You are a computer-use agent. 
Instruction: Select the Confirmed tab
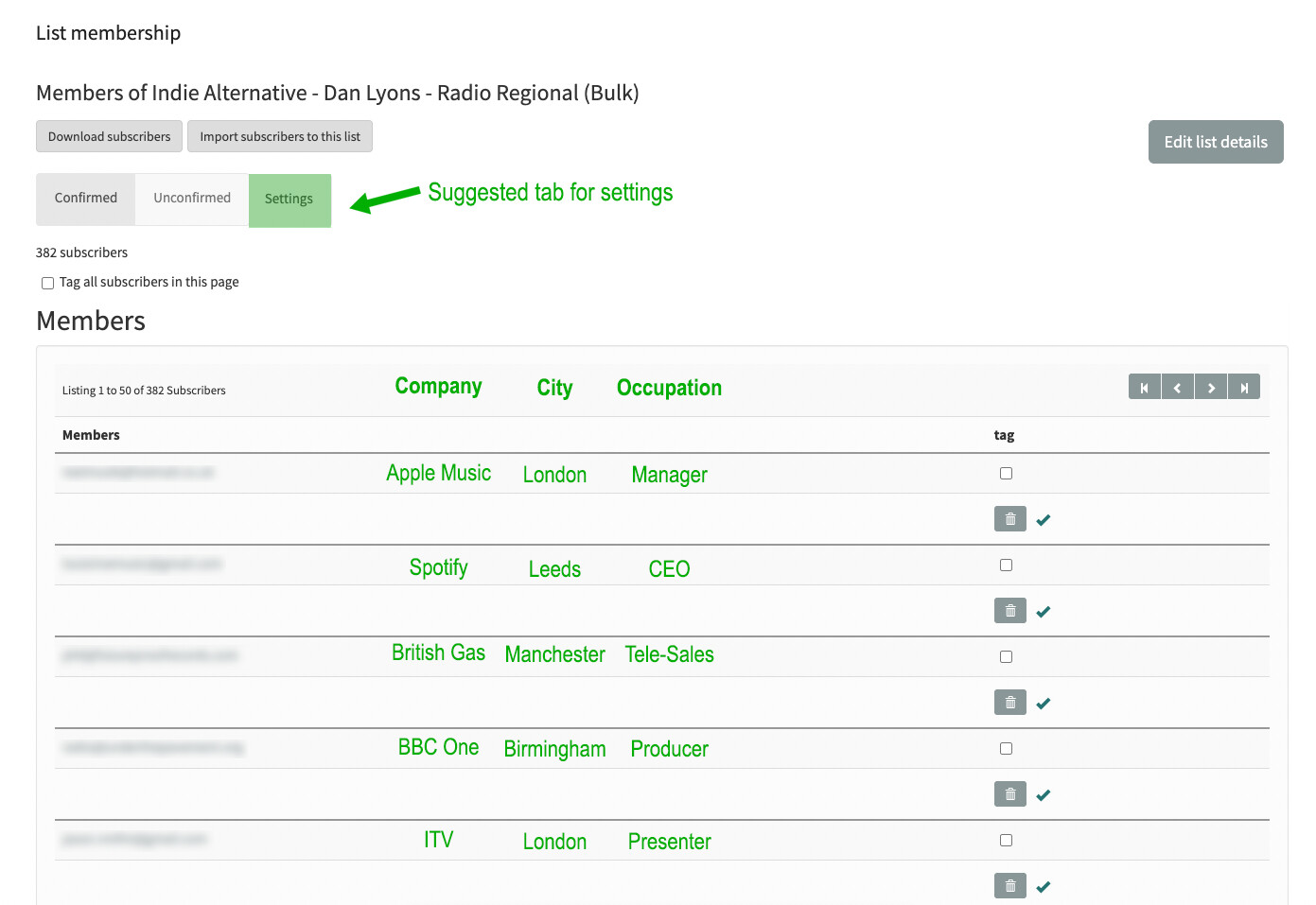(86, 199)
